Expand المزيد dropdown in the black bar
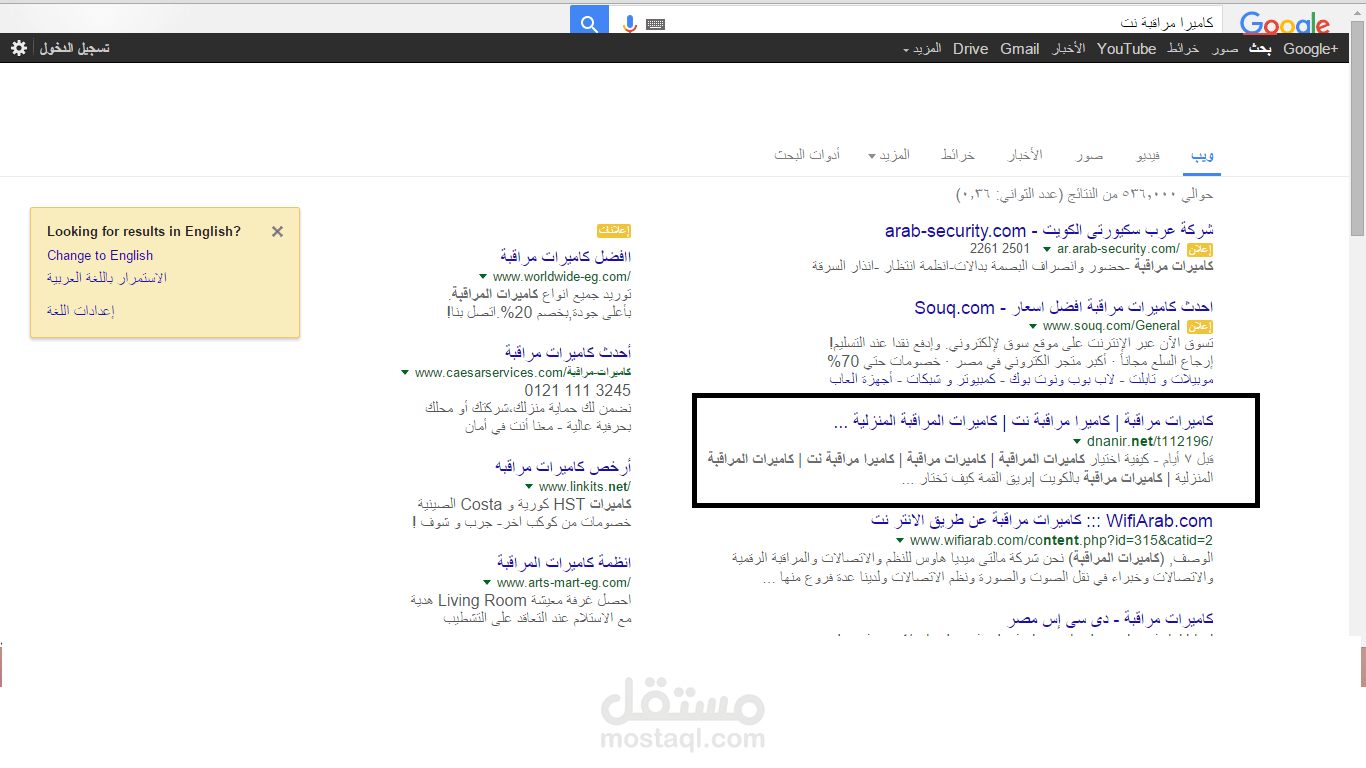 click(922, 49)
